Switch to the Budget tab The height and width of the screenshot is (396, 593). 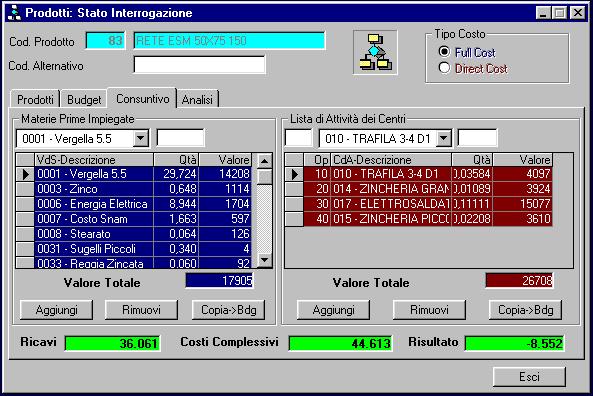coord(84,99)
